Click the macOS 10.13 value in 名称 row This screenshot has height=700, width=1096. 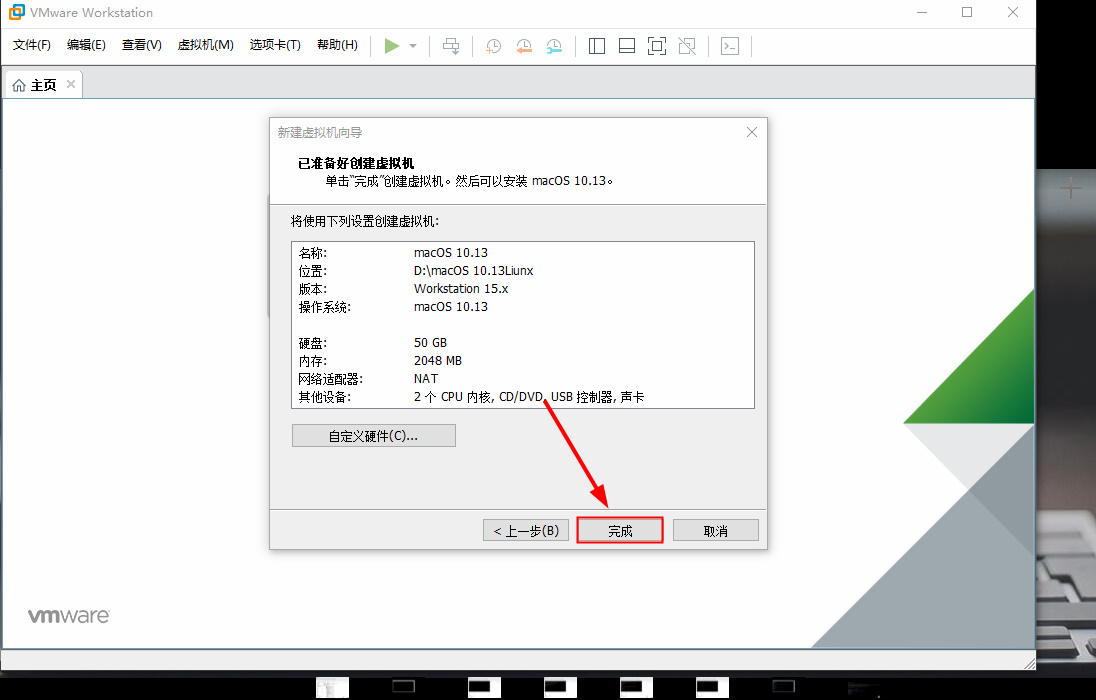tap(451, 252)
